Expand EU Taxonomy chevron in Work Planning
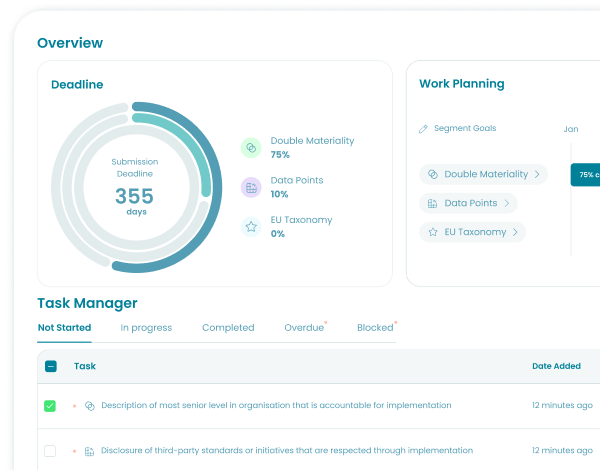600x470 pixels. [515, 232]
